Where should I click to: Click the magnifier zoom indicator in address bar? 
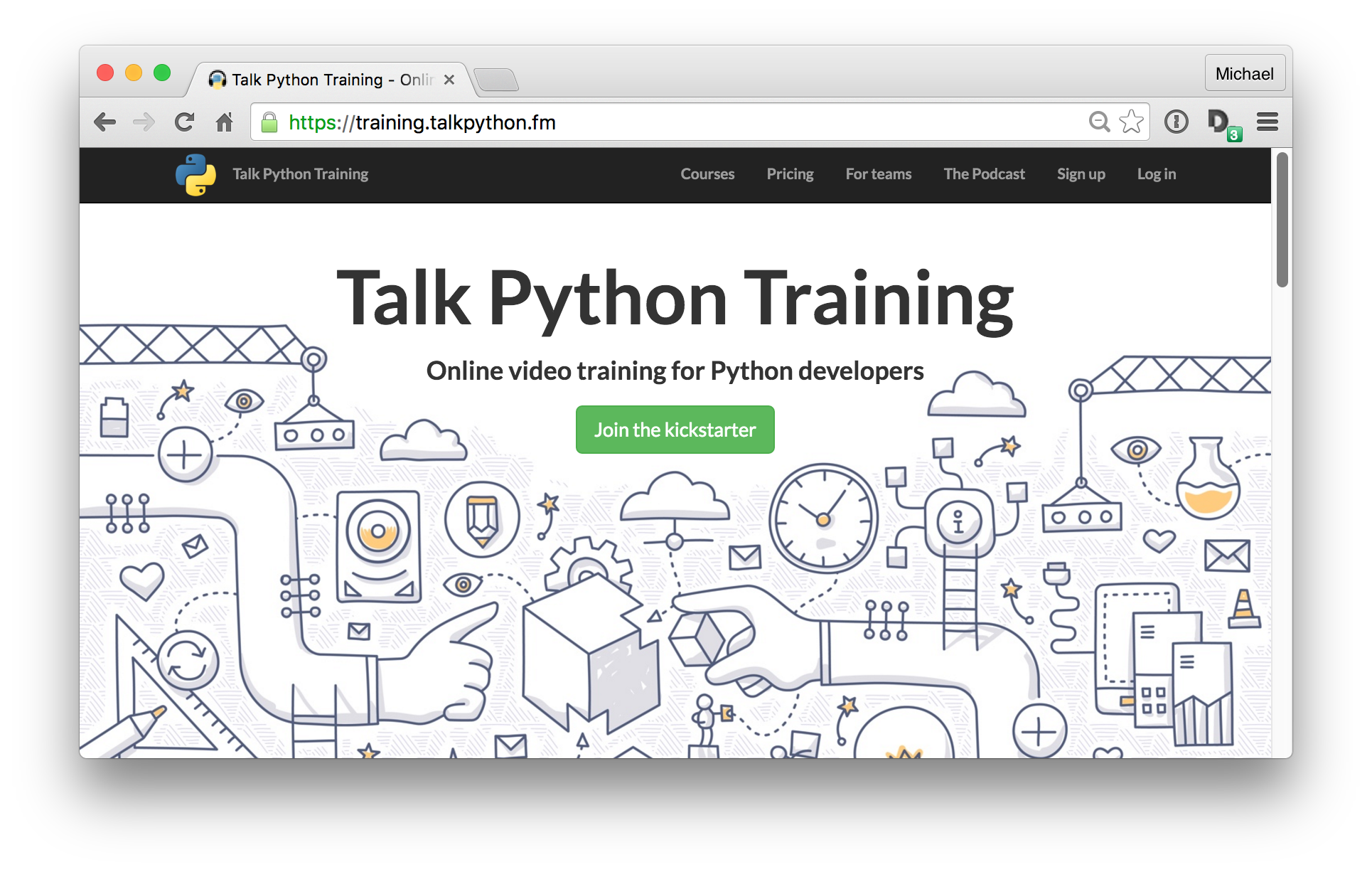coord(1099,122)
